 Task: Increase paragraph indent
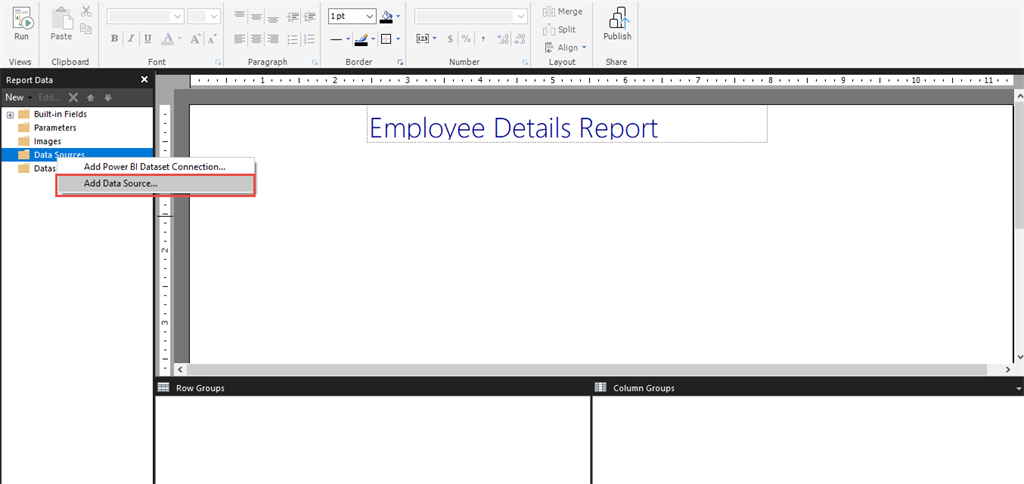310,16
